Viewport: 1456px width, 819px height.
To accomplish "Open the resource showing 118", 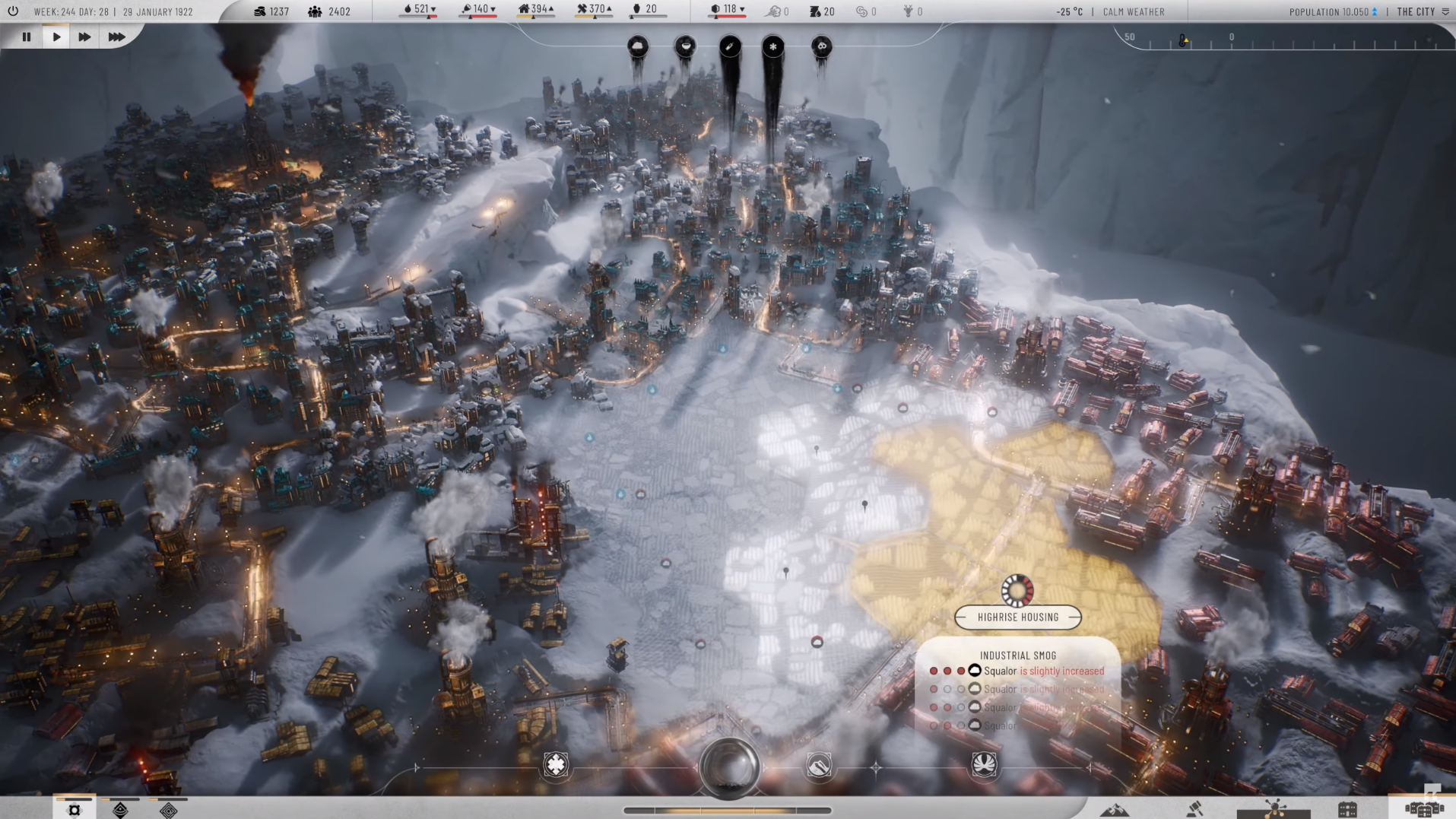I will click(728, 10).
